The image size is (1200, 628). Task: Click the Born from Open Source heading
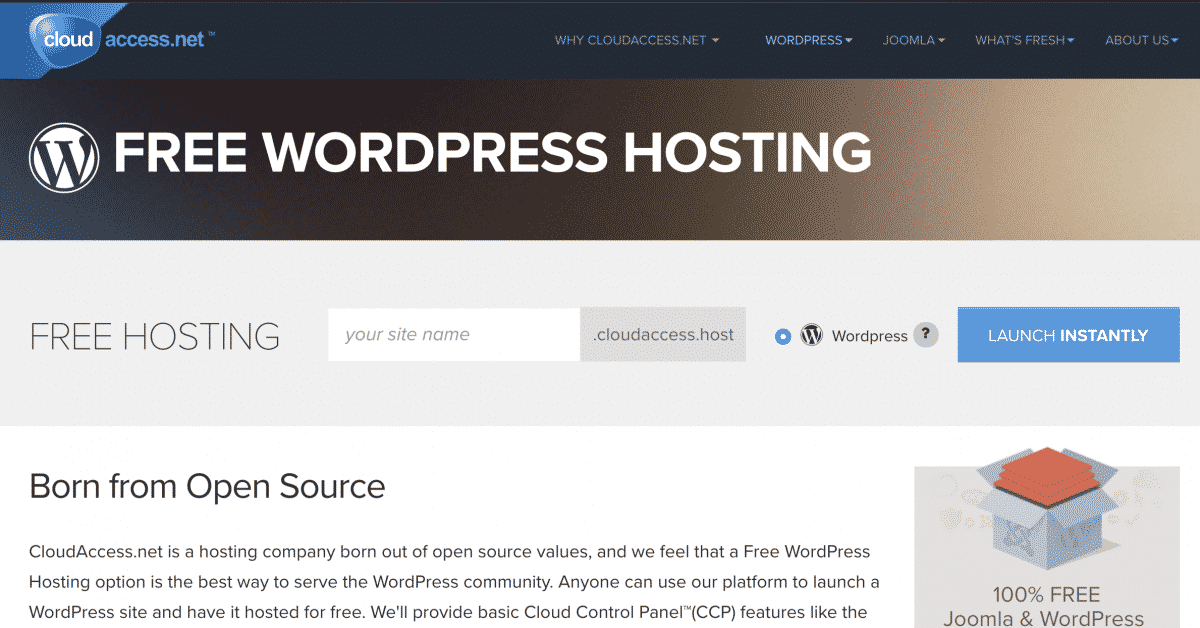tap(207, 487)
